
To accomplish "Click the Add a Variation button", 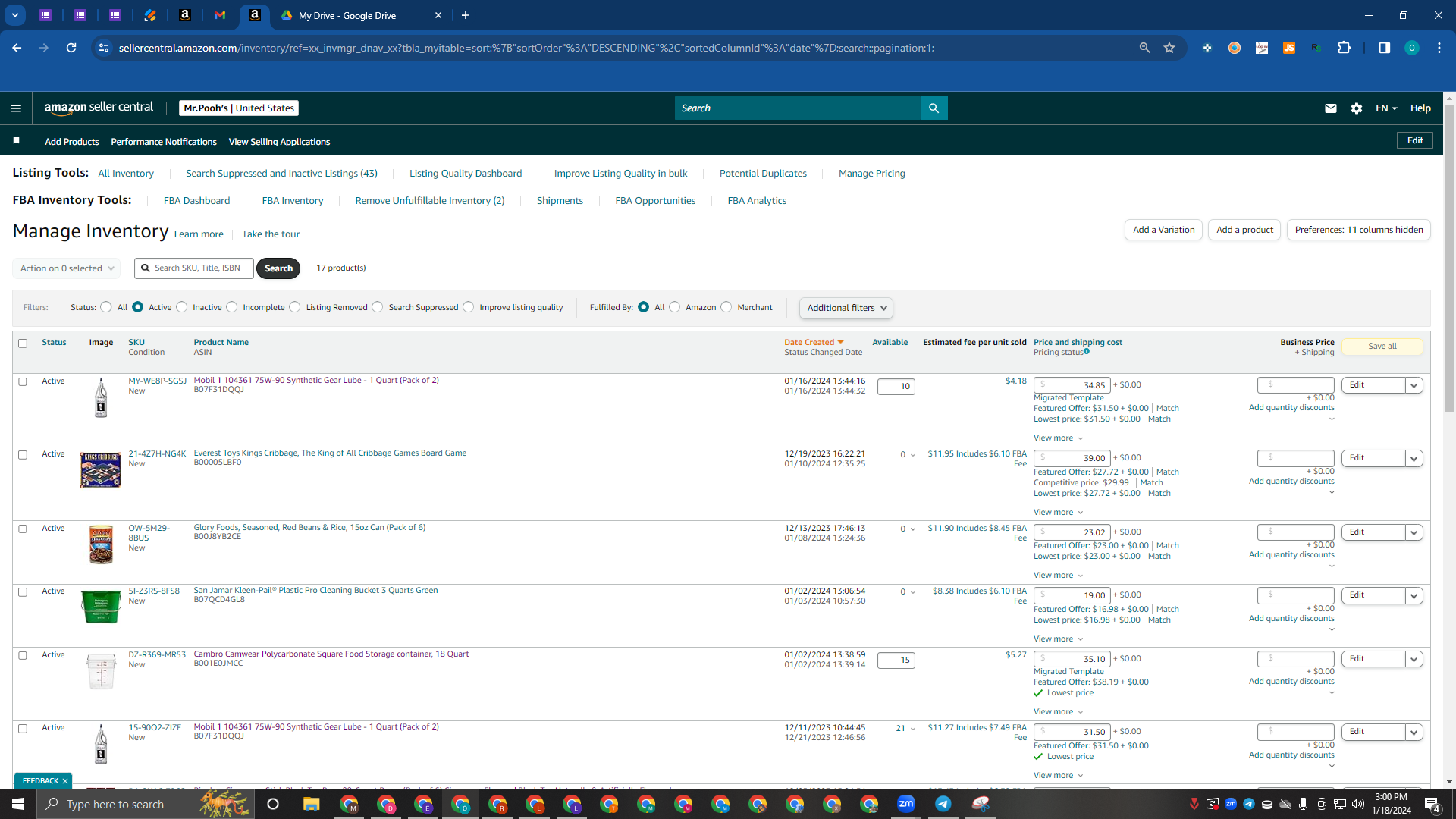I will (x=1163, y=230).
